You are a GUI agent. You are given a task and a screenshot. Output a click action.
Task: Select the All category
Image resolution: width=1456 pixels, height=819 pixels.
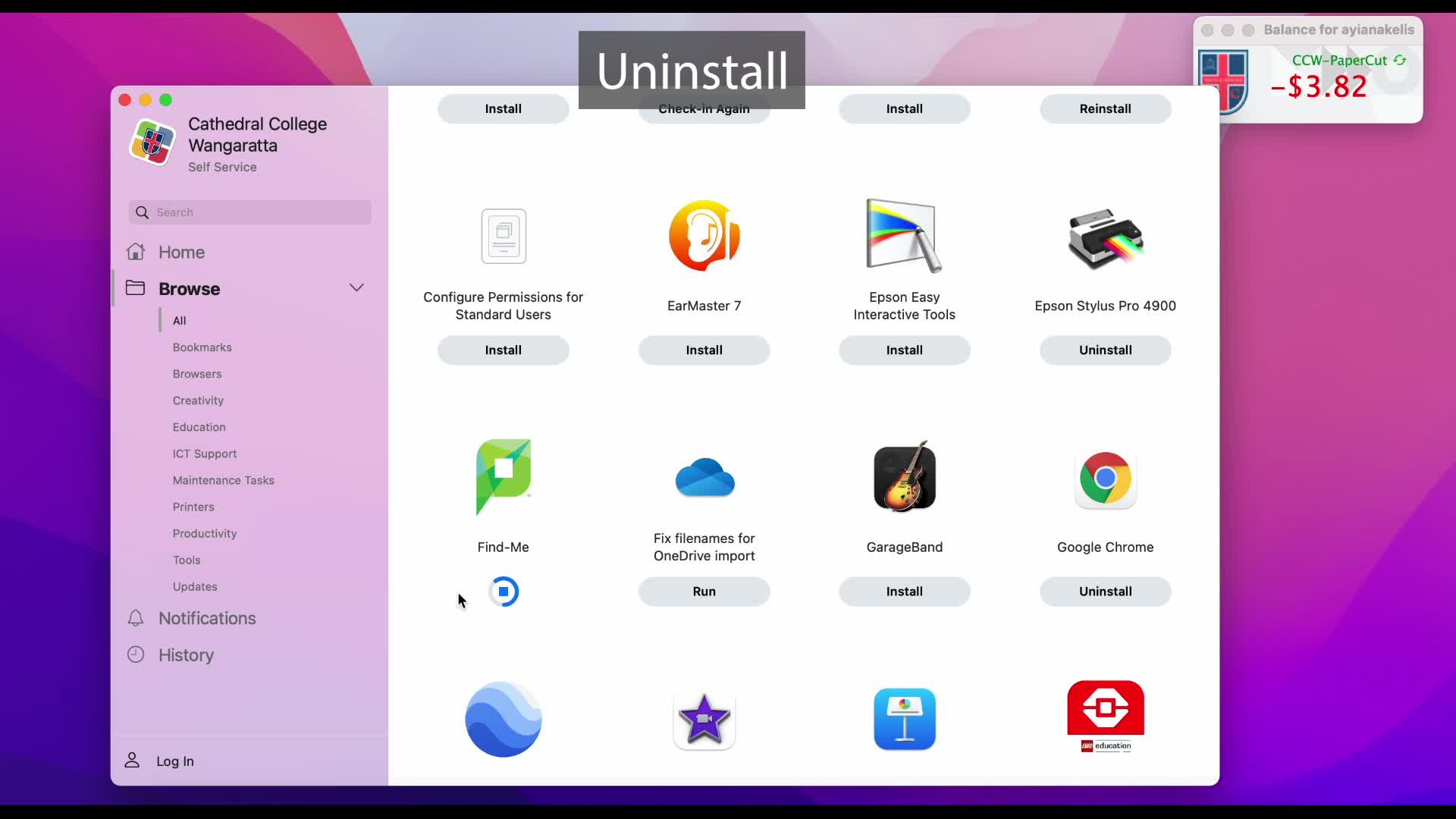[x=179, y=321]
